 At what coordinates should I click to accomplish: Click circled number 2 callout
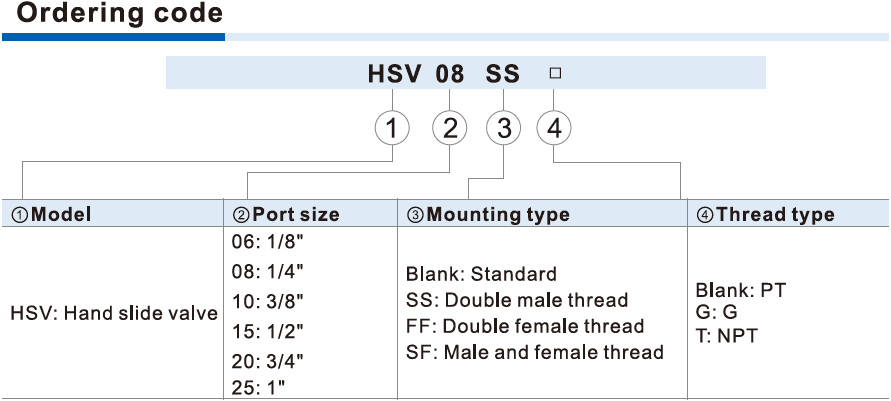pos(449,128)
